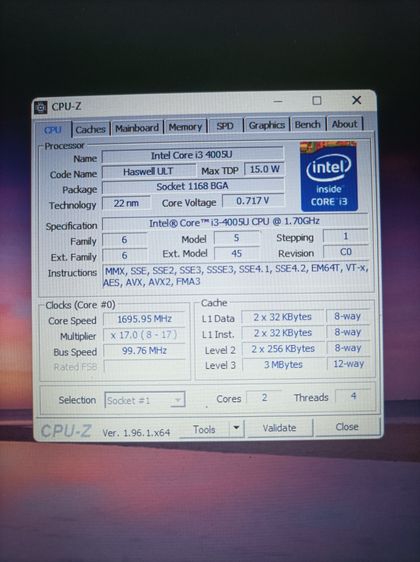420x562 pixels.
Task: Open the Mainboard tab
Action: (137, 128)
